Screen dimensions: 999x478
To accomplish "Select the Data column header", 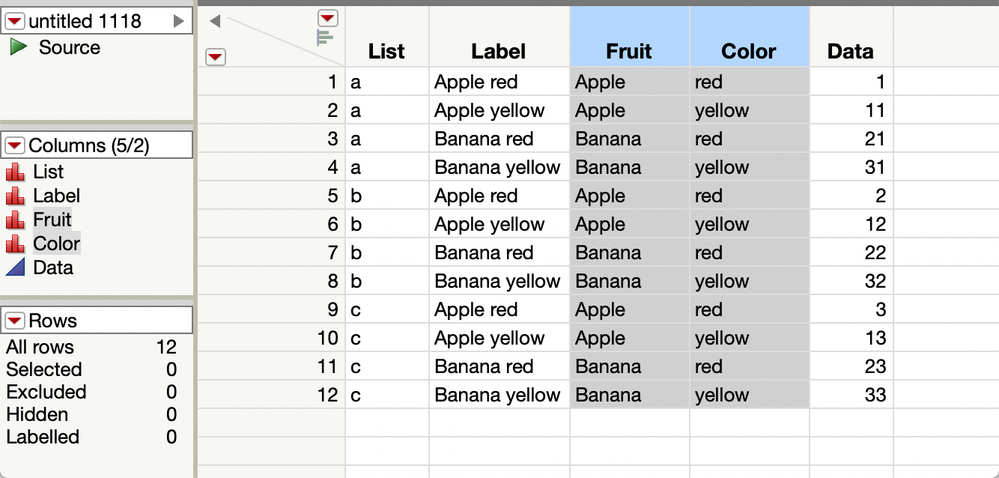I will pos(851,37).
